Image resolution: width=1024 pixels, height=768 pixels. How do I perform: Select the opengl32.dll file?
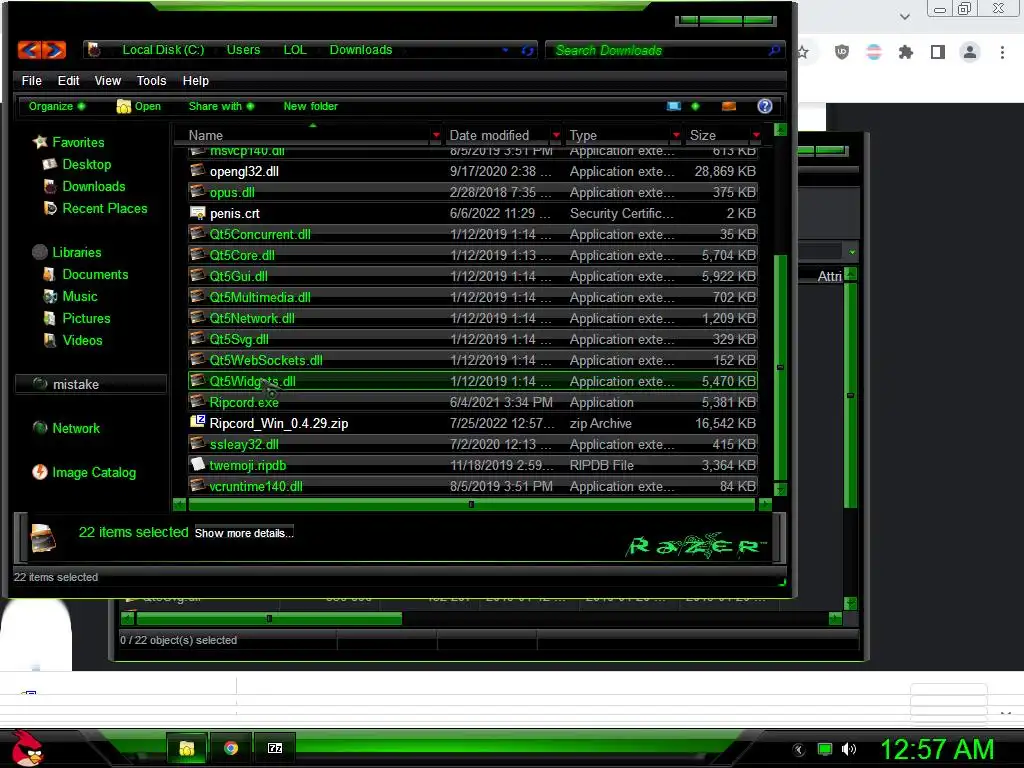(473, 171)
